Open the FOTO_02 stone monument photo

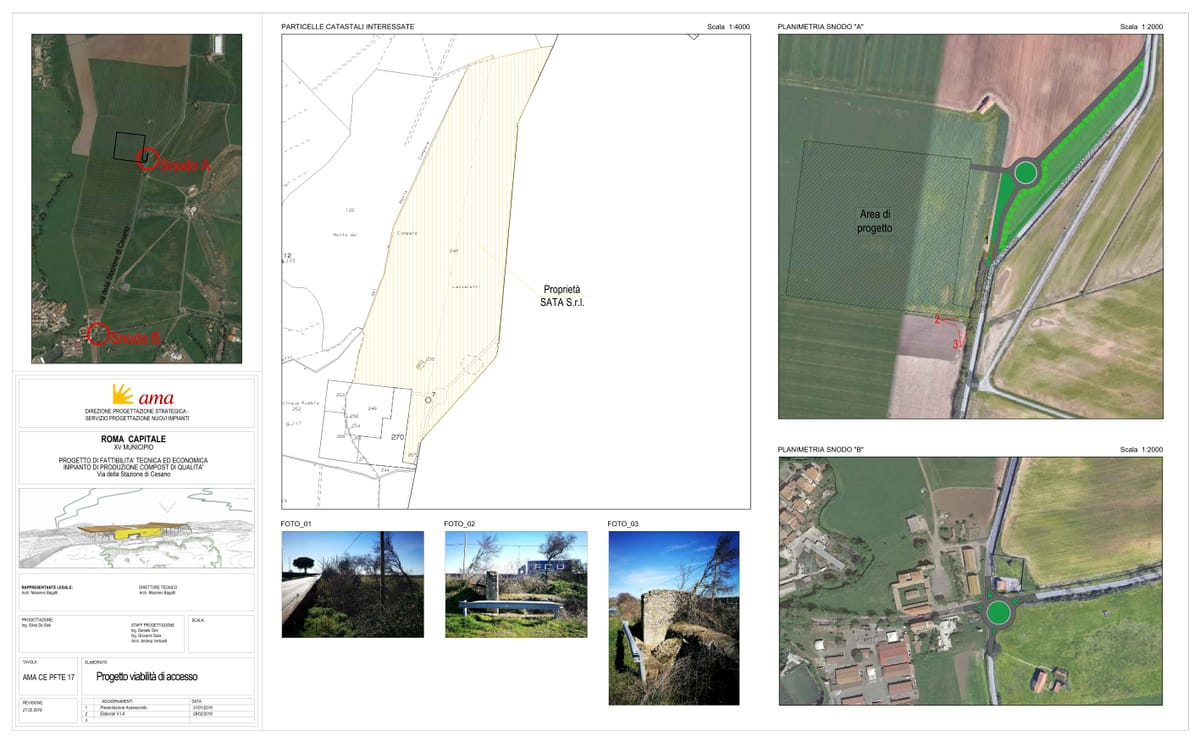[516, 584]
